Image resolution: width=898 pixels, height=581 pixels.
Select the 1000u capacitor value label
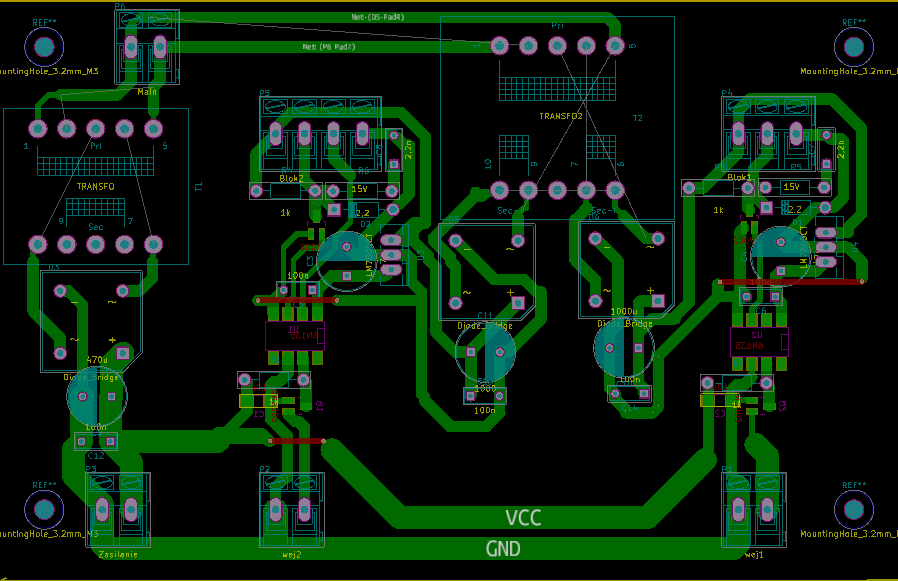624,312
